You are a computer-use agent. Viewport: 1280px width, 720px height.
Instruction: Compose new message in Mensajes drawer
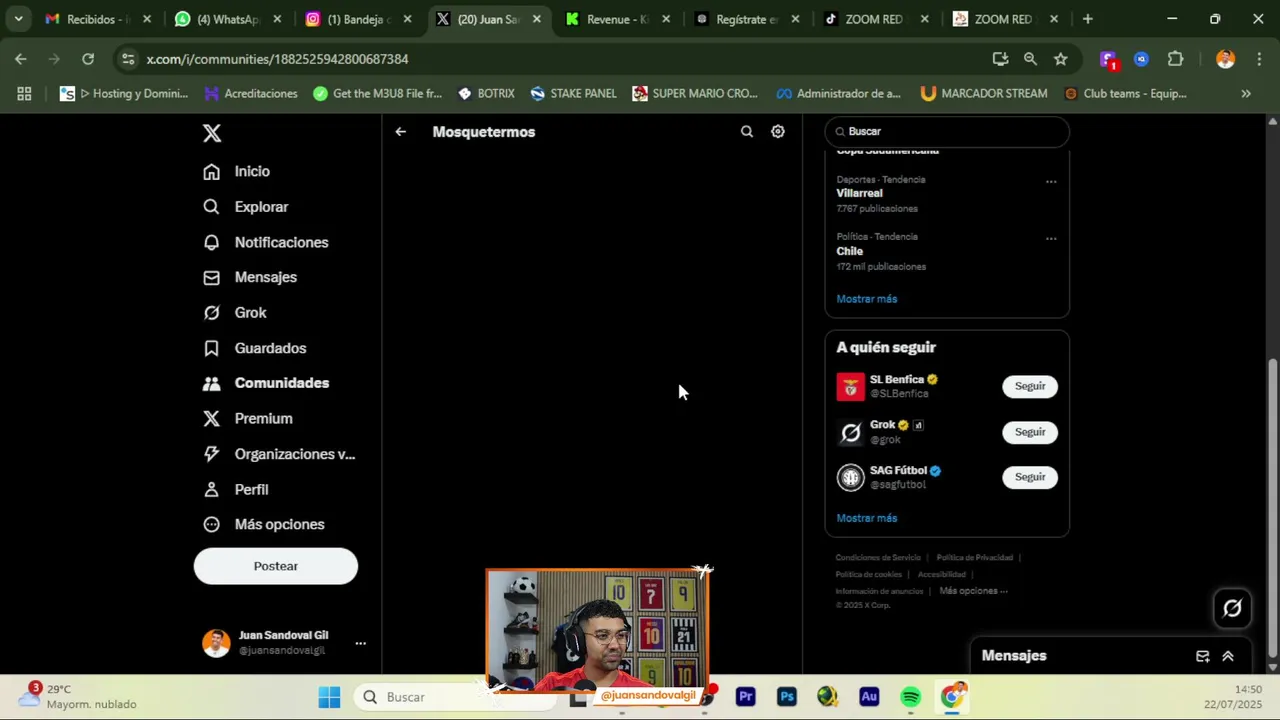1203,656
